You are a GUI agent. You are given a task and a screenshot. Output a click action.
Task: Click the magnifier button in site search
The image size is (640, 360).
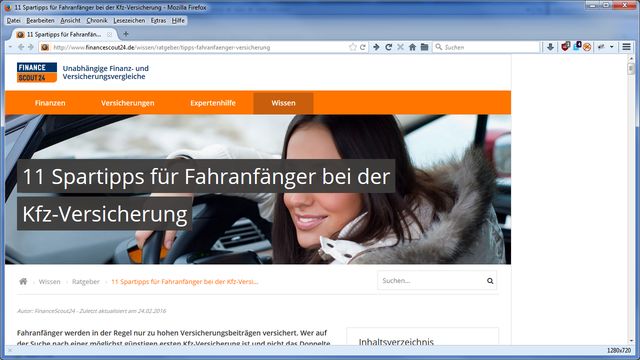click(x=490, y=281)
